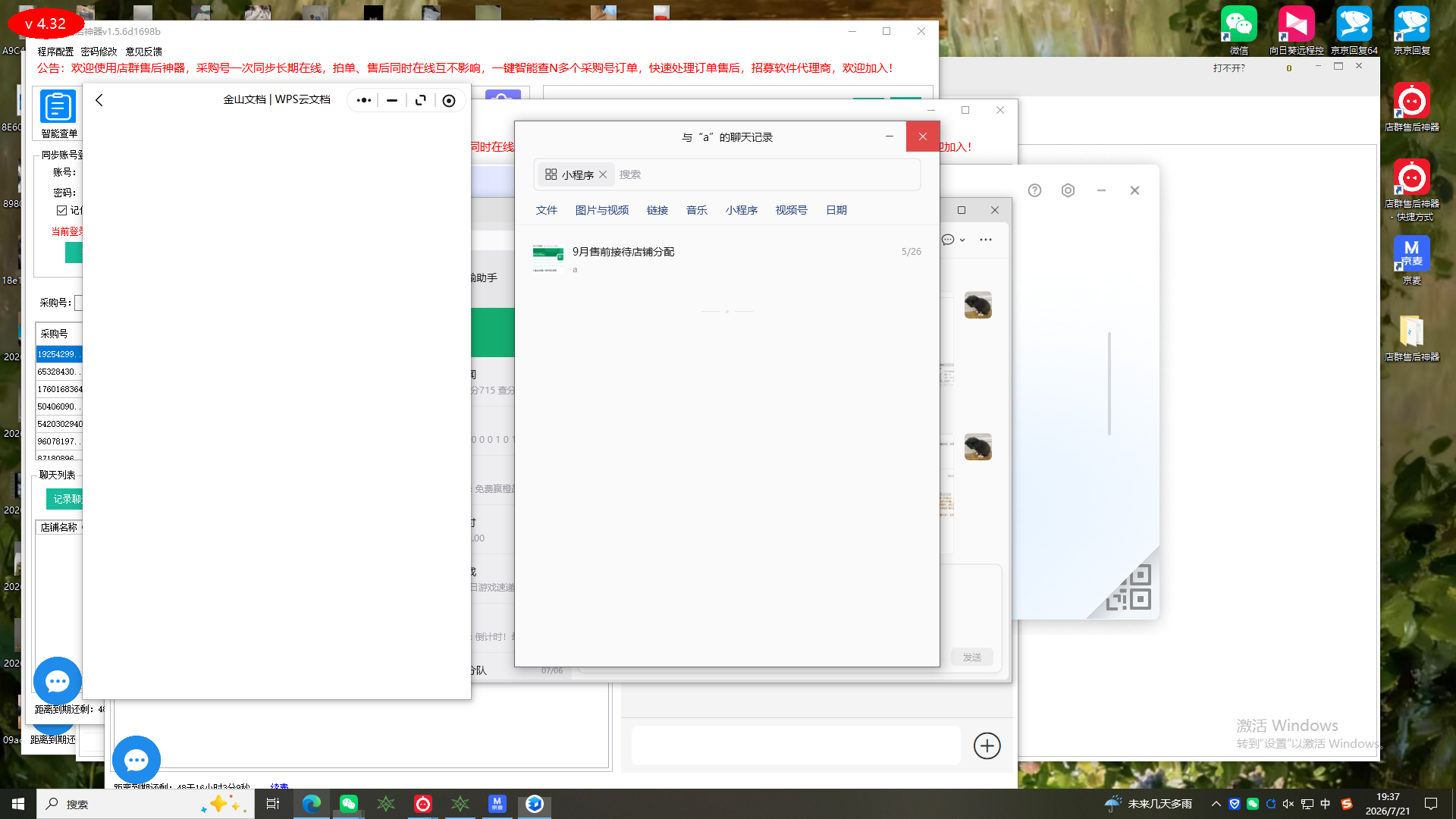
Task: Open the 密码修改 menu
Action: point(99,52)
